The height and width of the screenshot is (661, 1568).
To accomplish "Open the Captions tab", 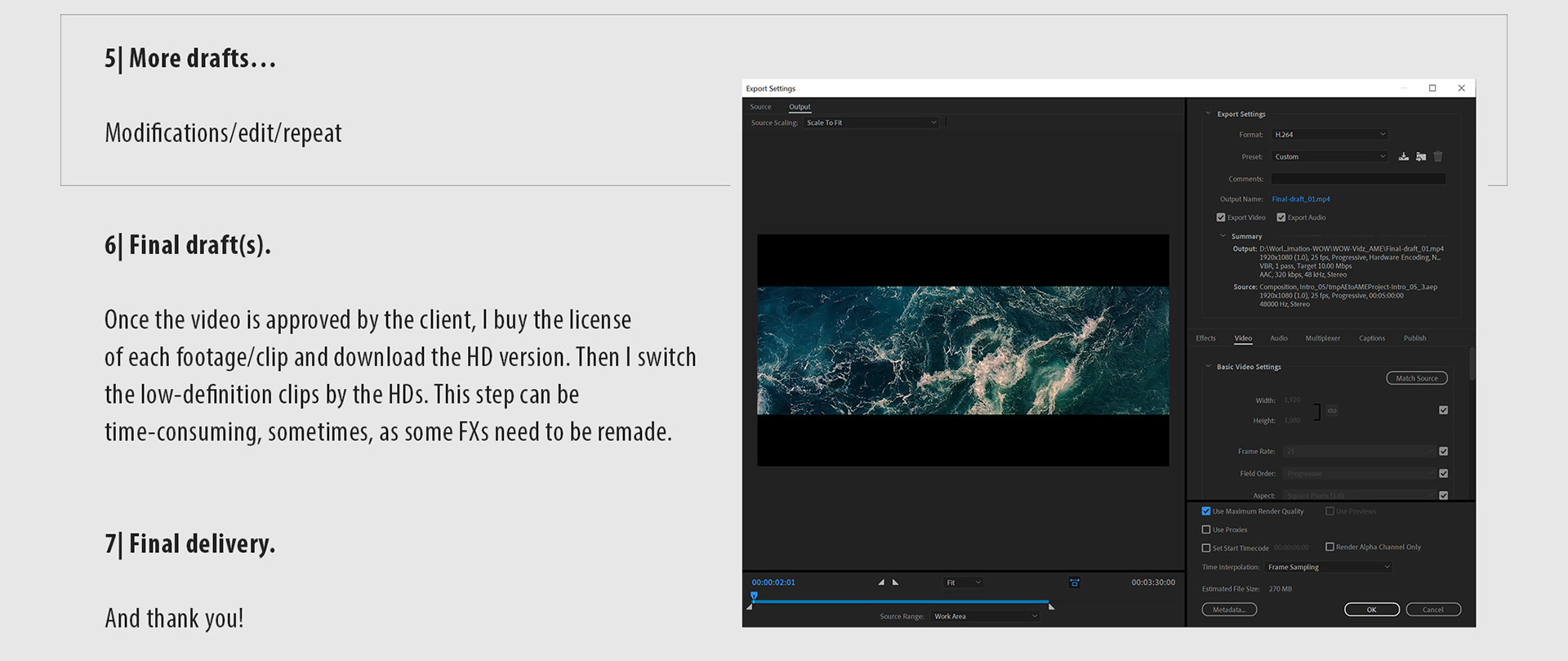I will click(1372, 338).
